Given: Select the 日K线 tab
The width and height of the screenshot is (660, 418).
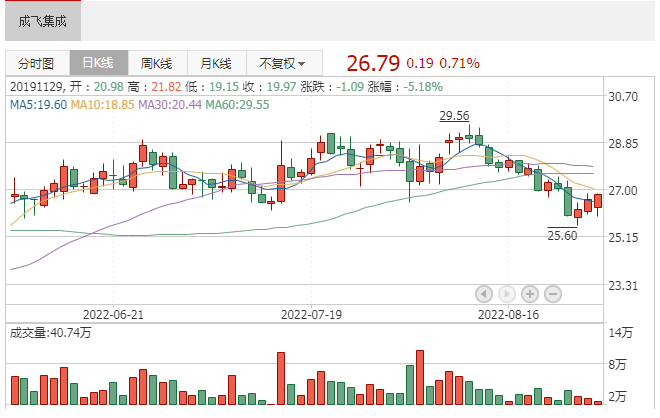Looking at the screenshot, I should pos(97,62).
